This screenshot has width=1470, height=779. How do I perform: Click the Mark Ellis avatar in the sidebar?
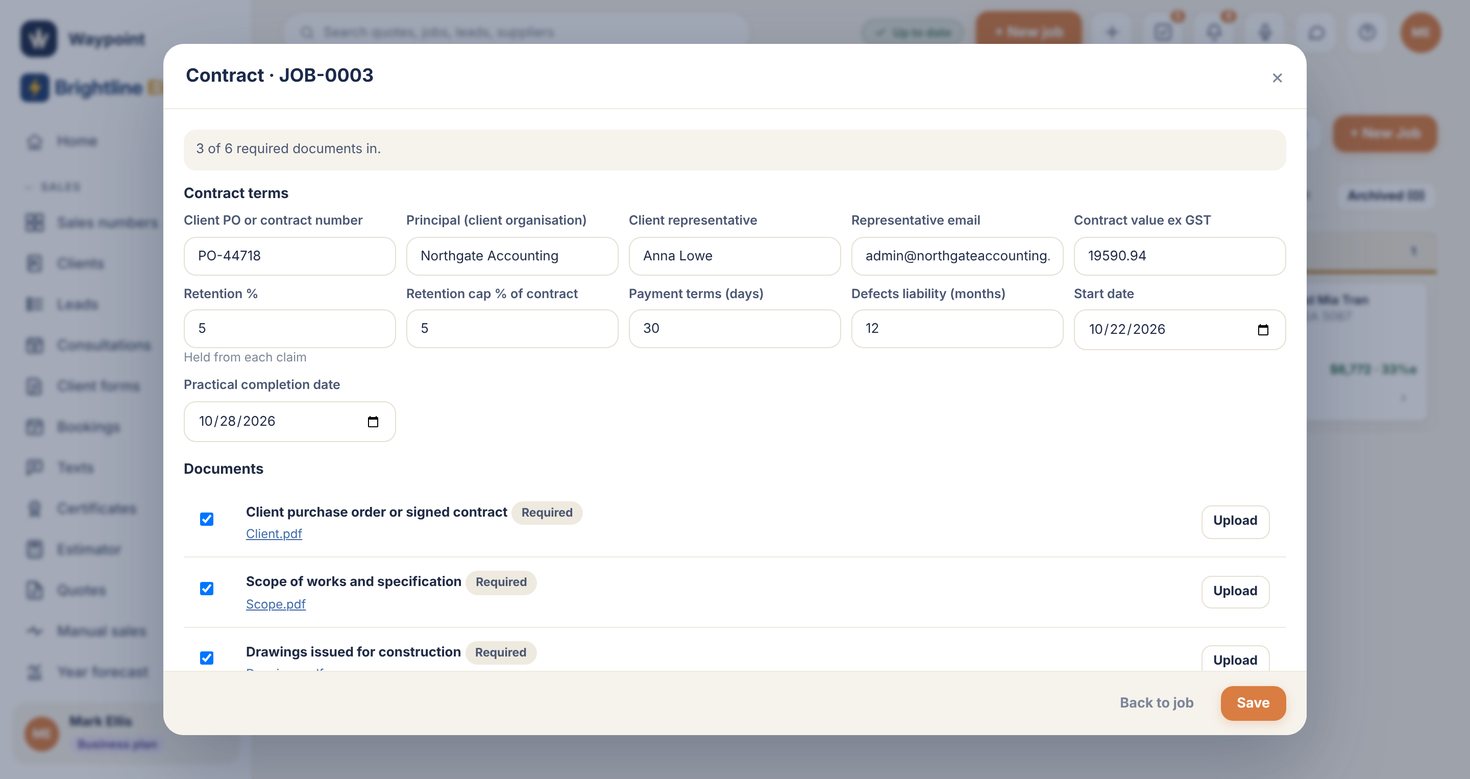[x=42, y=732]
